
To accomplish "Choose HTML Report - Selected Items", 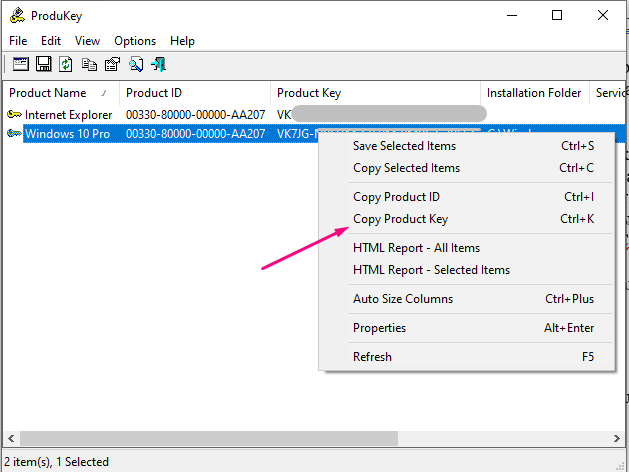I will coord(467,270).
